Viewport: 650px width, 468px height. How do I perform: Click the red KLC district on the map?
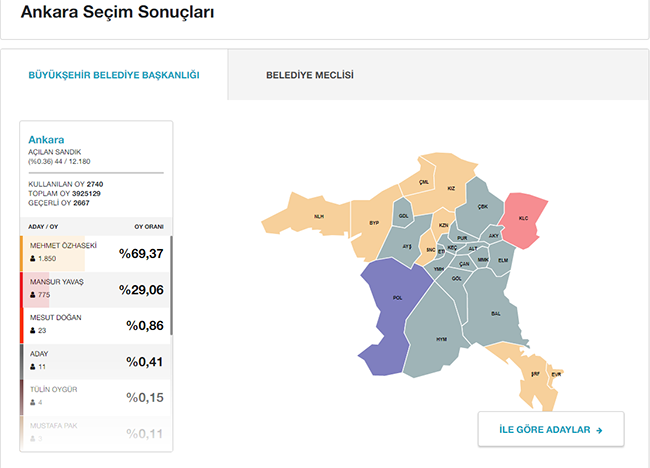click(x=525, y=220)
